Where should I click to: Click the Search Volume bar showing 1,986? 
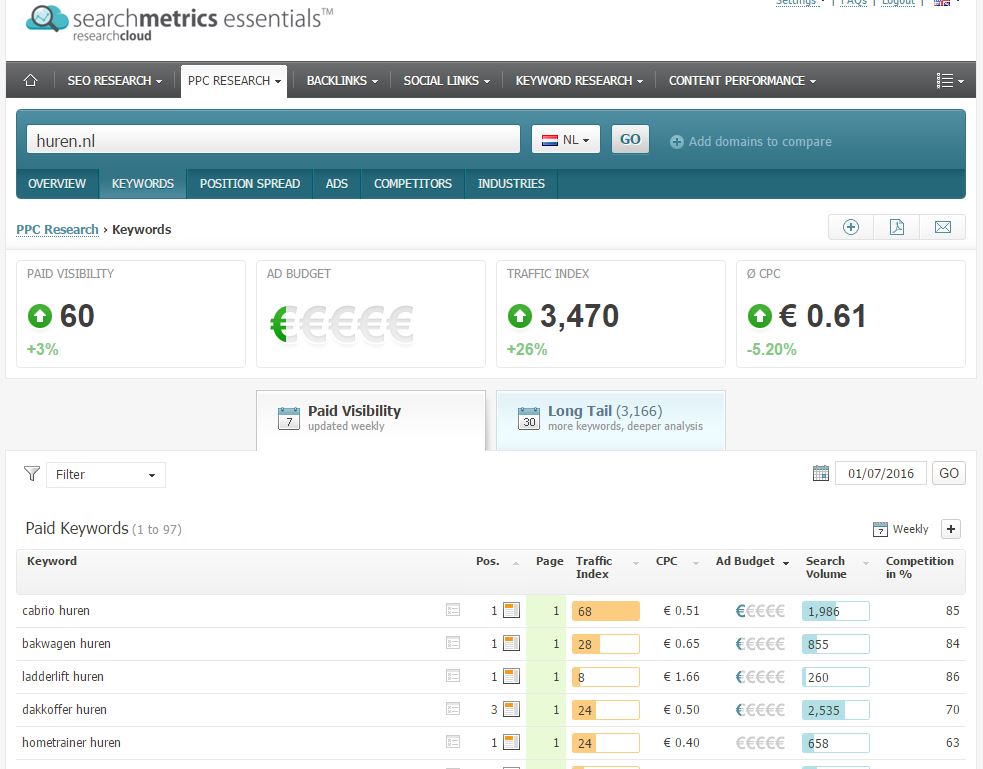point(836,611)
